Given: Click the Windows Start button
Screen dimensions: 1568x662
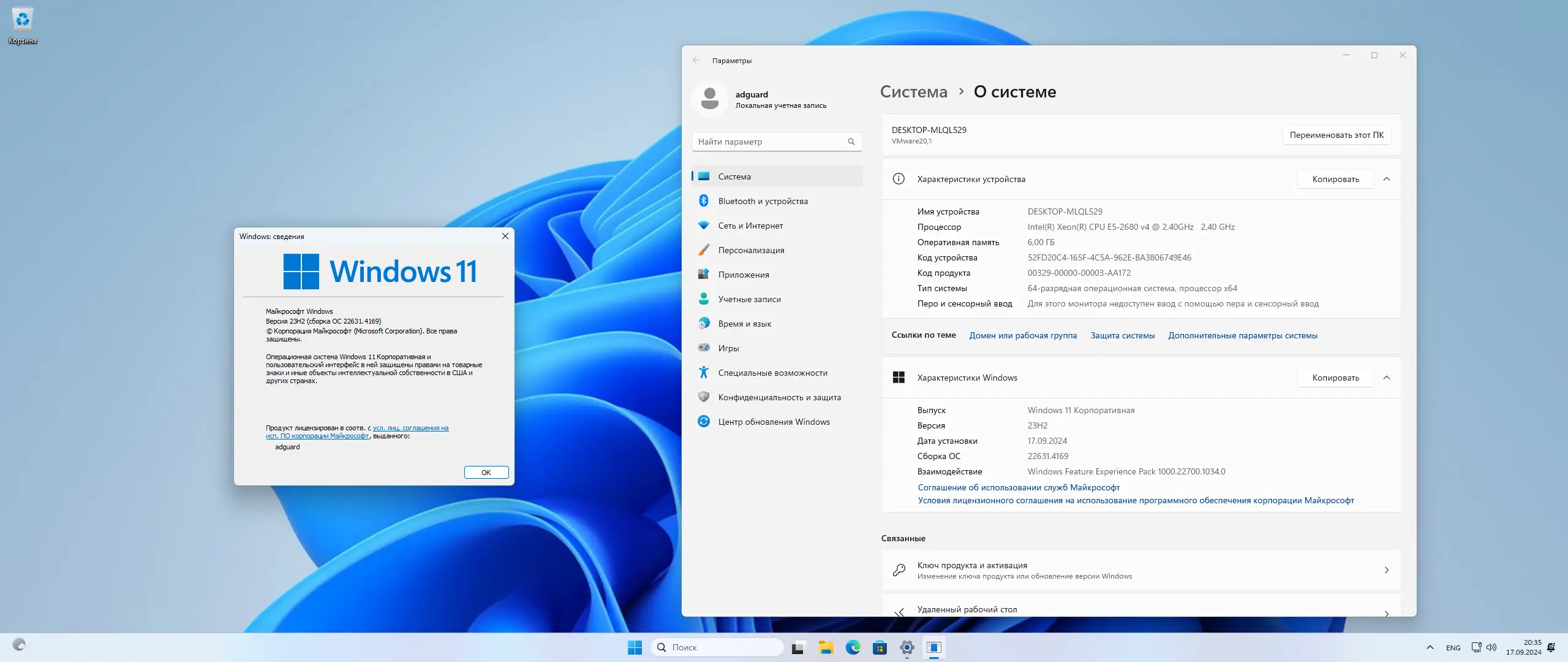Looking at the screenshot, I should [x=635, y=647].
